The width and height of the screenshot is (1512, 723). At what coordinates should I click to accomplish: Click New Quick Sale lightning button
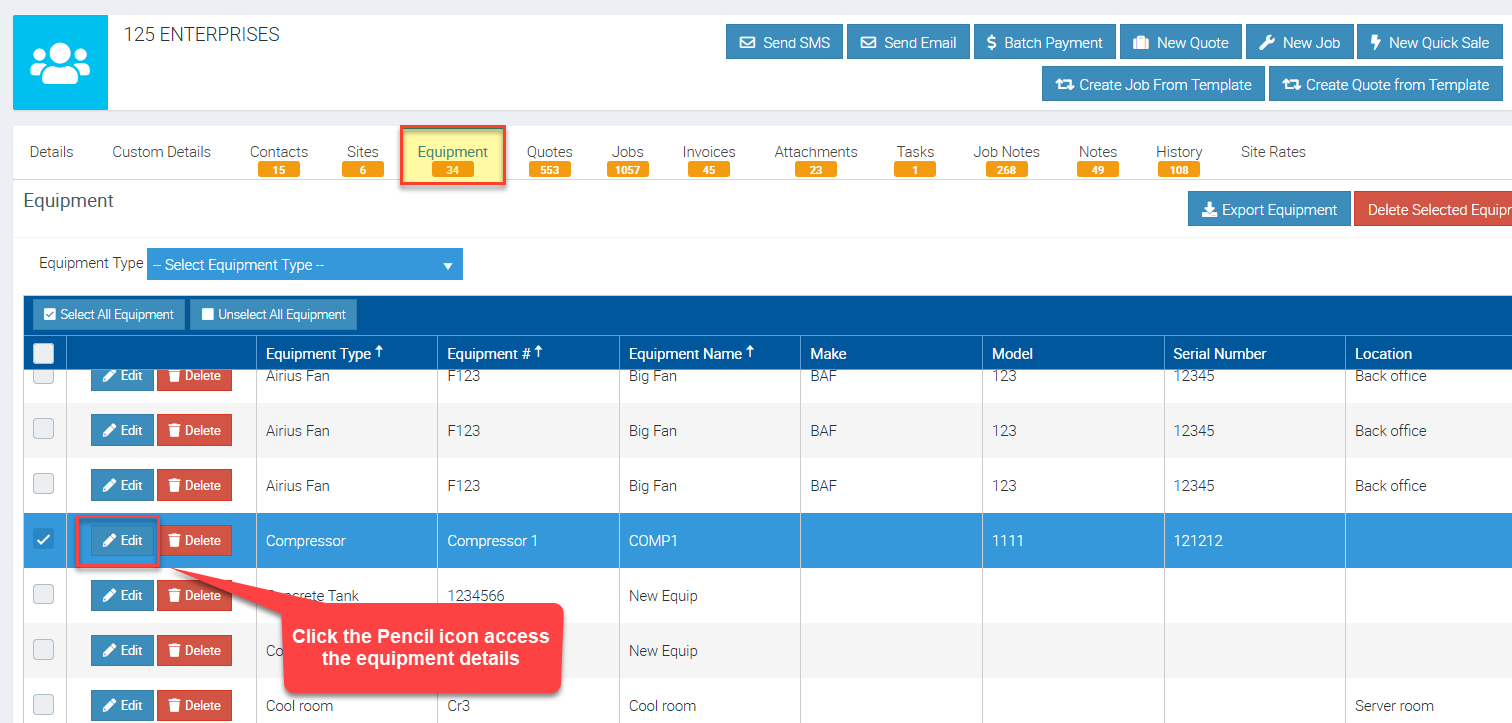(x=1429, y=42)
